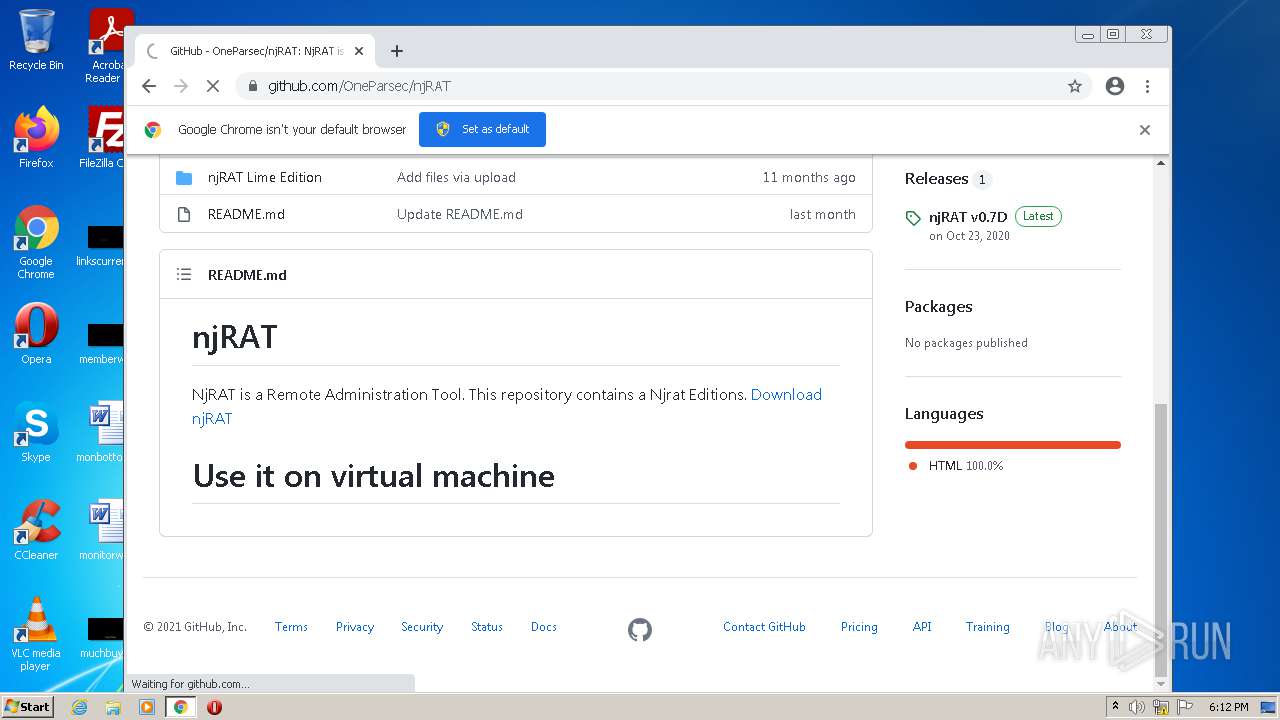The width and height of the screenshot is (1280, 720).
Task: Open the 'Add files via upload' commit
Action: pos(456,177)
